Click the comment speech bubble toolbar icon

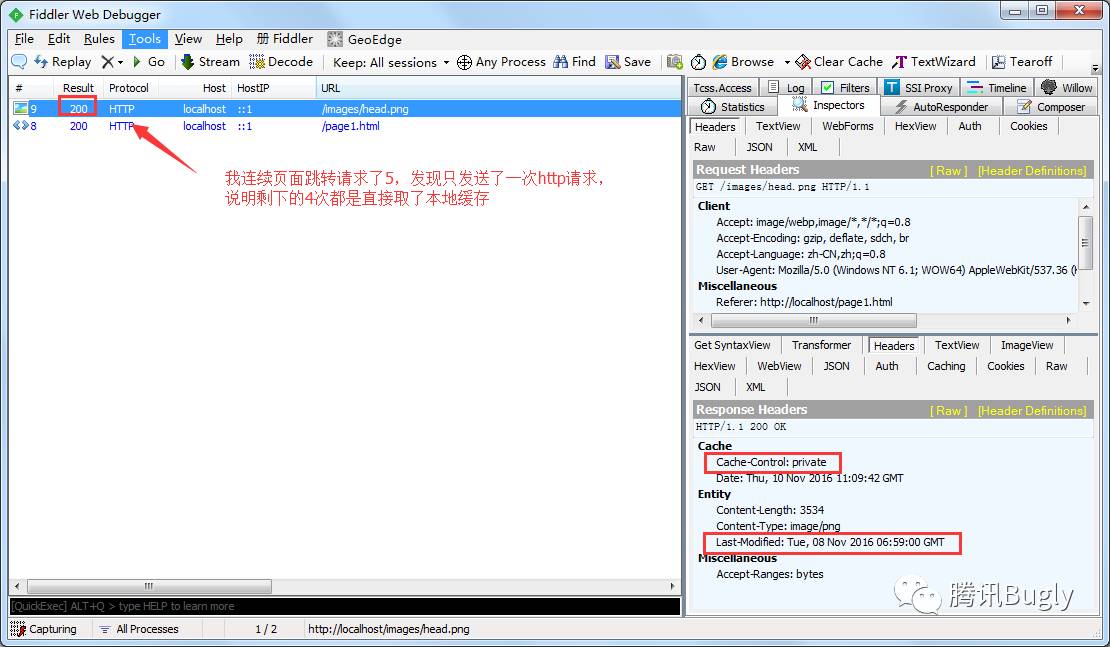coord(19,62)
